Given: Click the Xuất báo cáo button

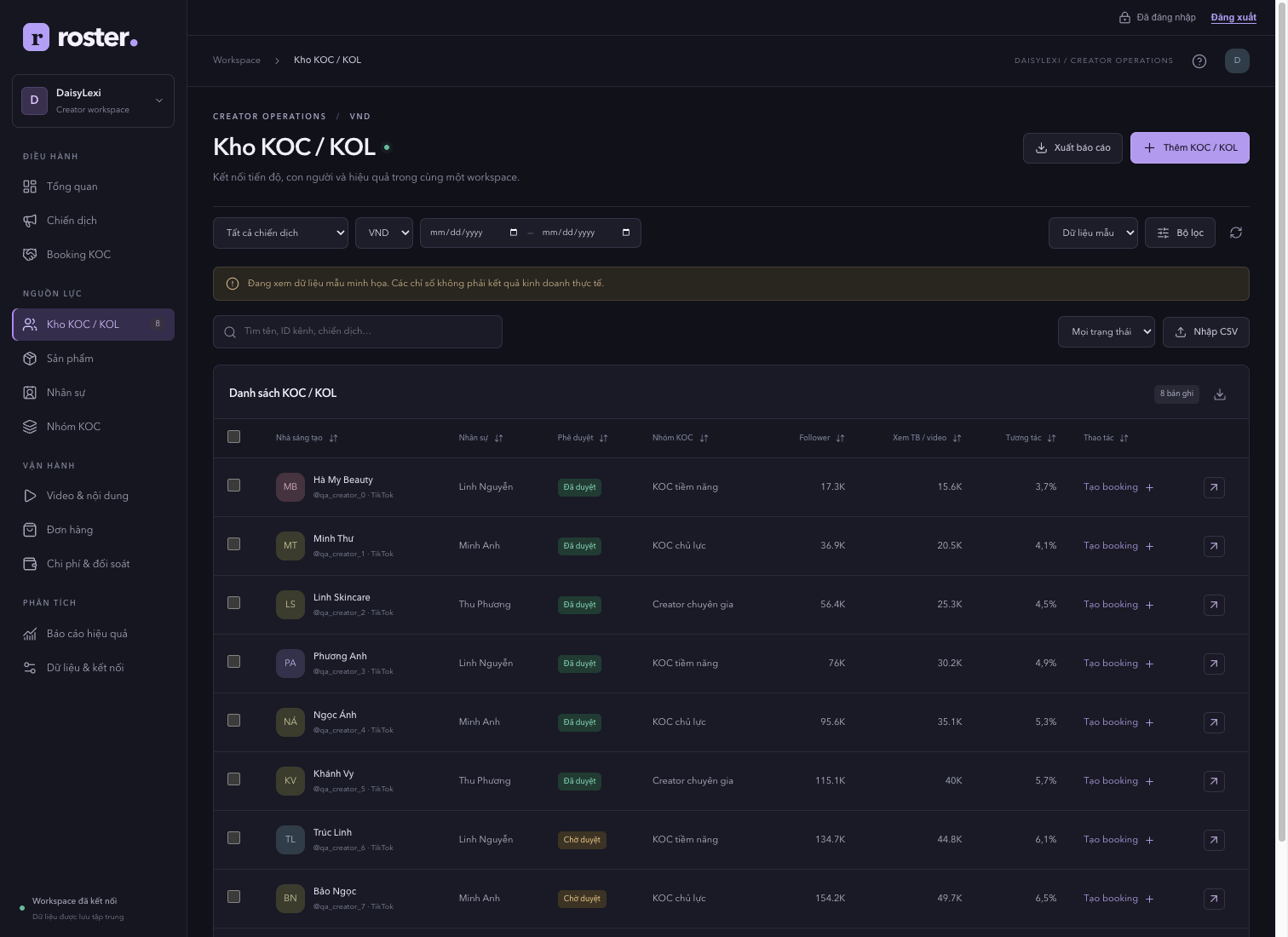Looking at the screenshot, I should [x=1072, y=147].
